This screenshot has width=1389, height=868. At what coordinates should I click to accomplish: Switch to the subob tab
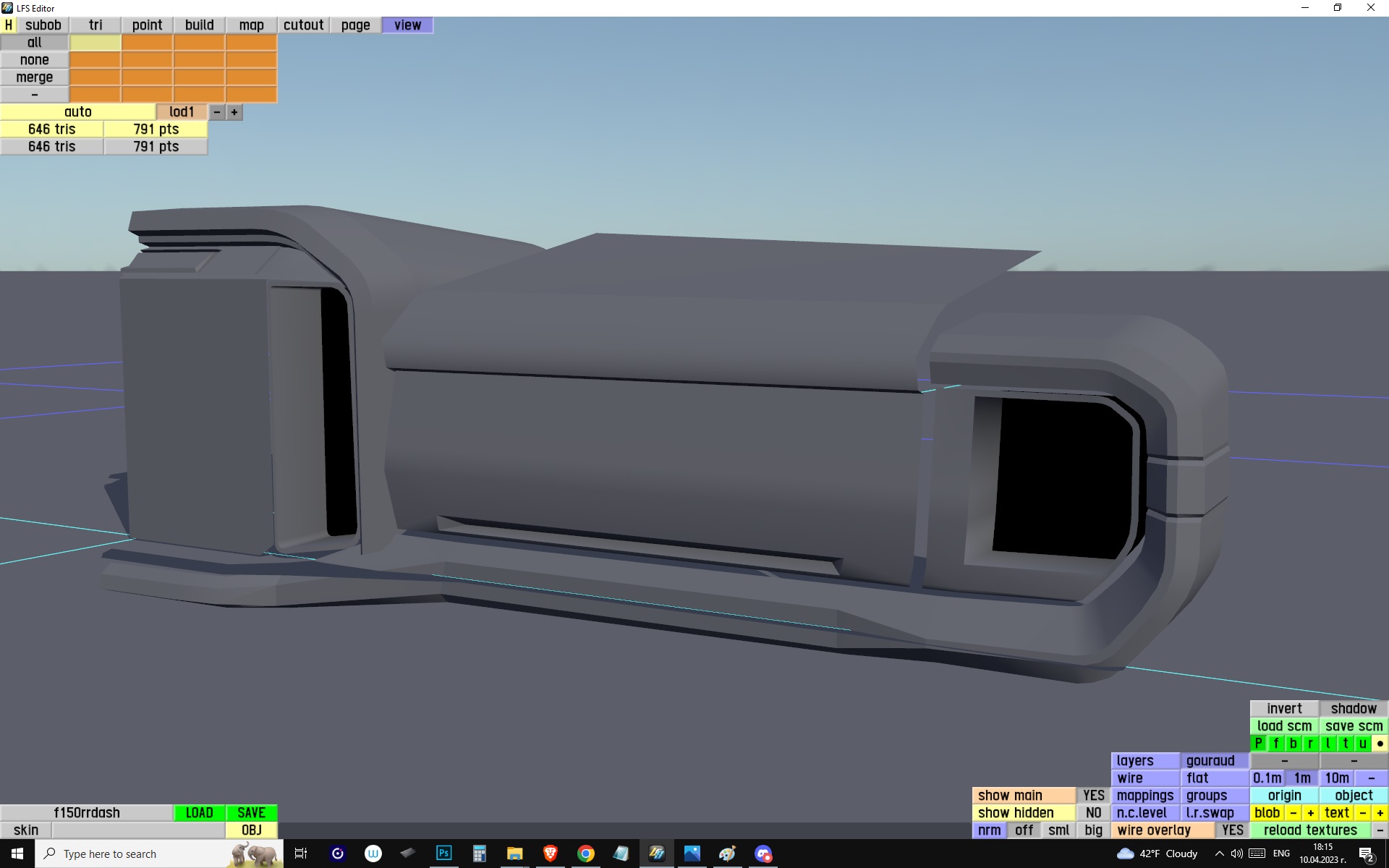[x=43, y=25]
